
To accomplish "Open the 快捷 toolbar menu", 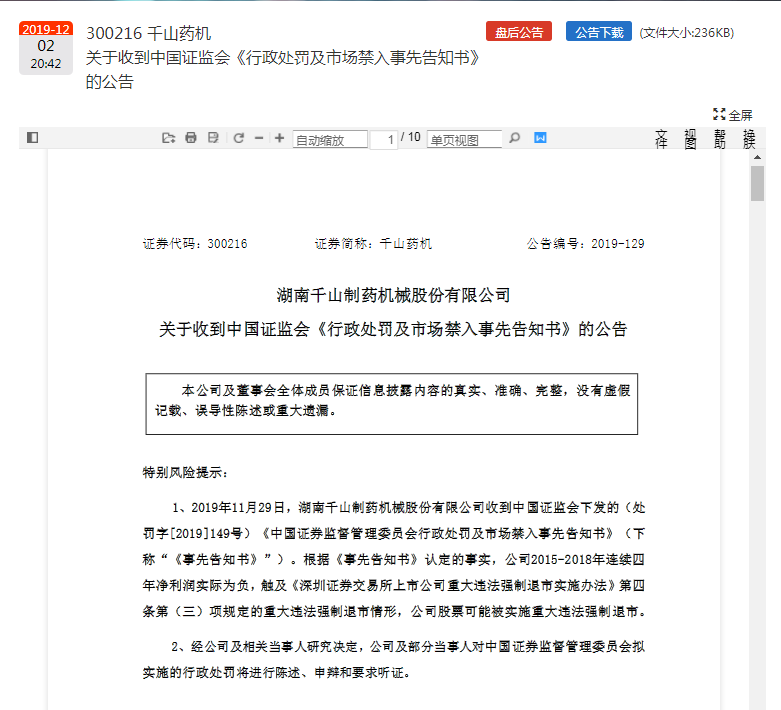I will 749,139.
